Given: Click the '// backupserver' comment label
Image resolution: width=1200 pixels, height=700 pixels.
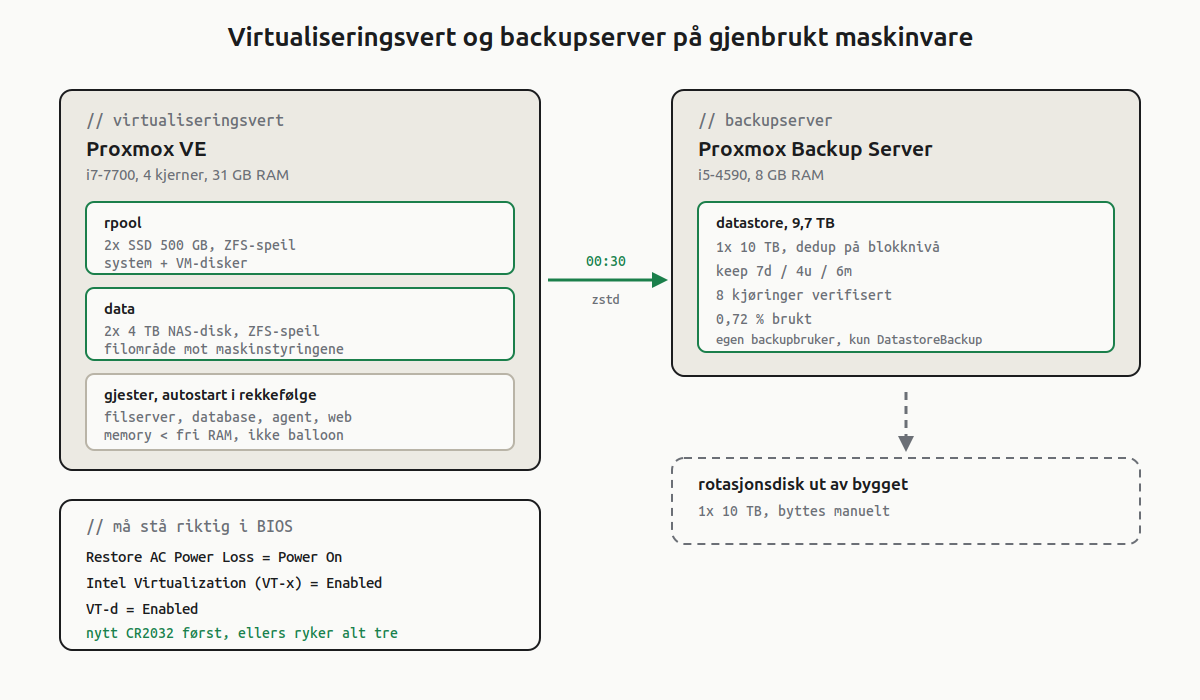Looking at the screenshot, I should coord(765,120).
